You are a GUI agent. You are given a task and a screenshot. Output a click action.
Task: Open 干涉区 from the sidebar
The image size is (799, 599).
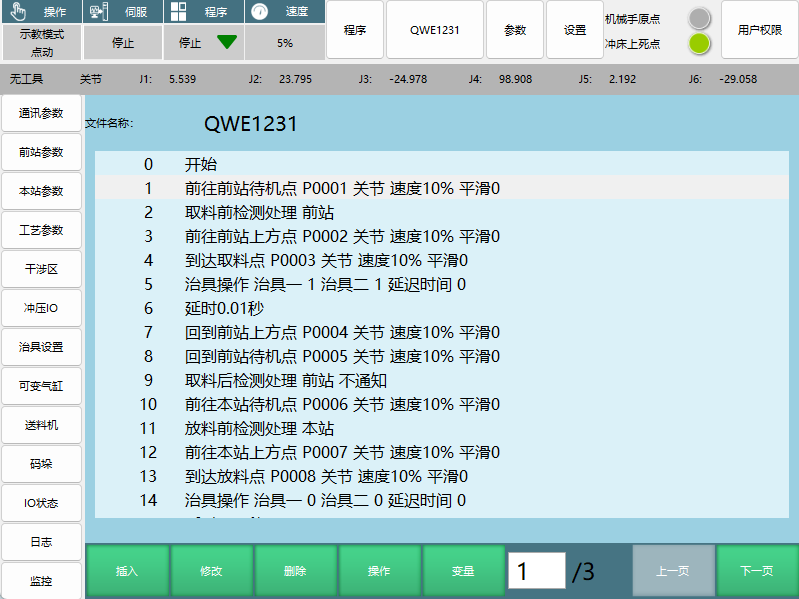pyautogui.click(x=41, y=269)
